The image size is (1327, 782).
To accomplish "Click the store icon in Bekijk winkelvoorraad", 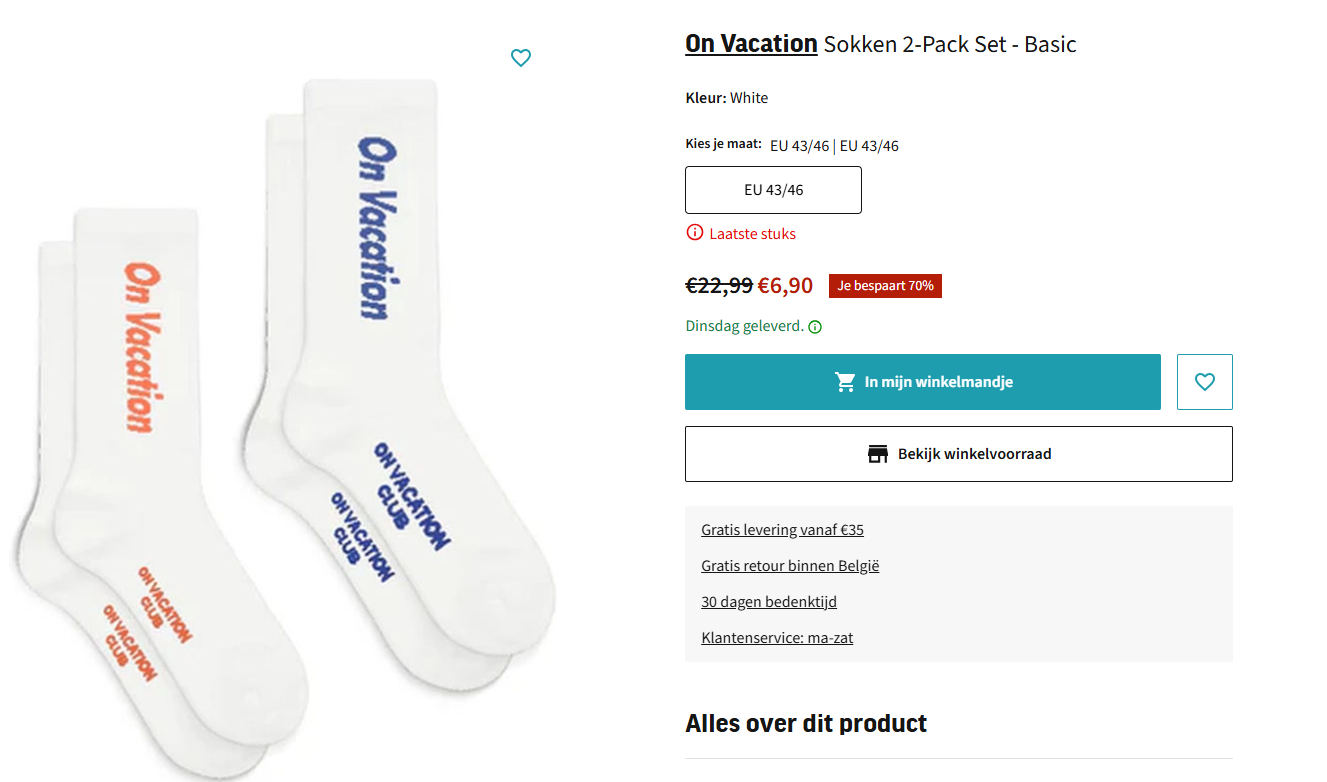I will [878, 452].
